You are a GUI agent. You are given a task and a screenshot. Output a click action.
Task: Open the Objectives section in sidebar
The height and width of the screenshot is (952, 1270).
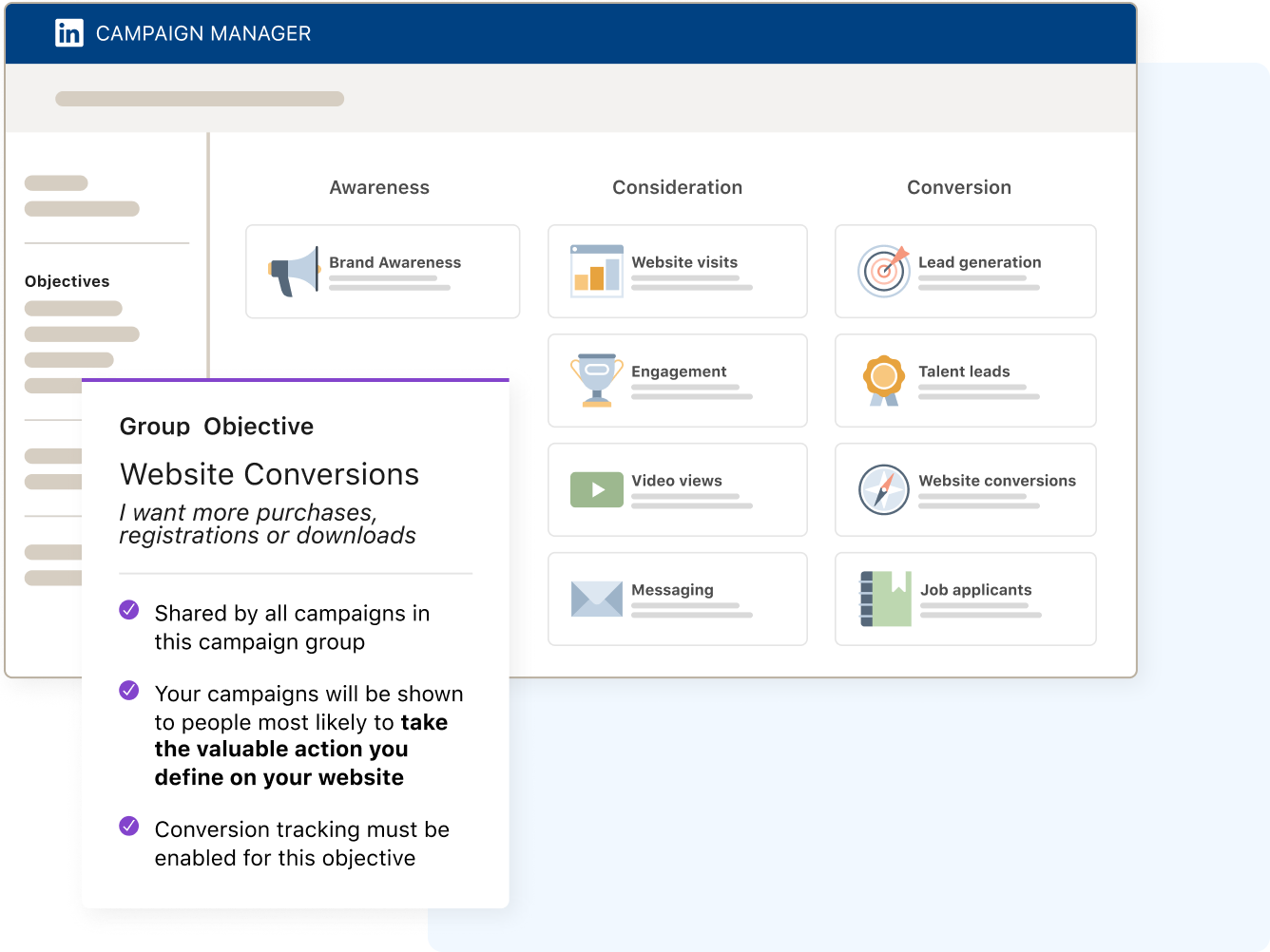point(67,281)
